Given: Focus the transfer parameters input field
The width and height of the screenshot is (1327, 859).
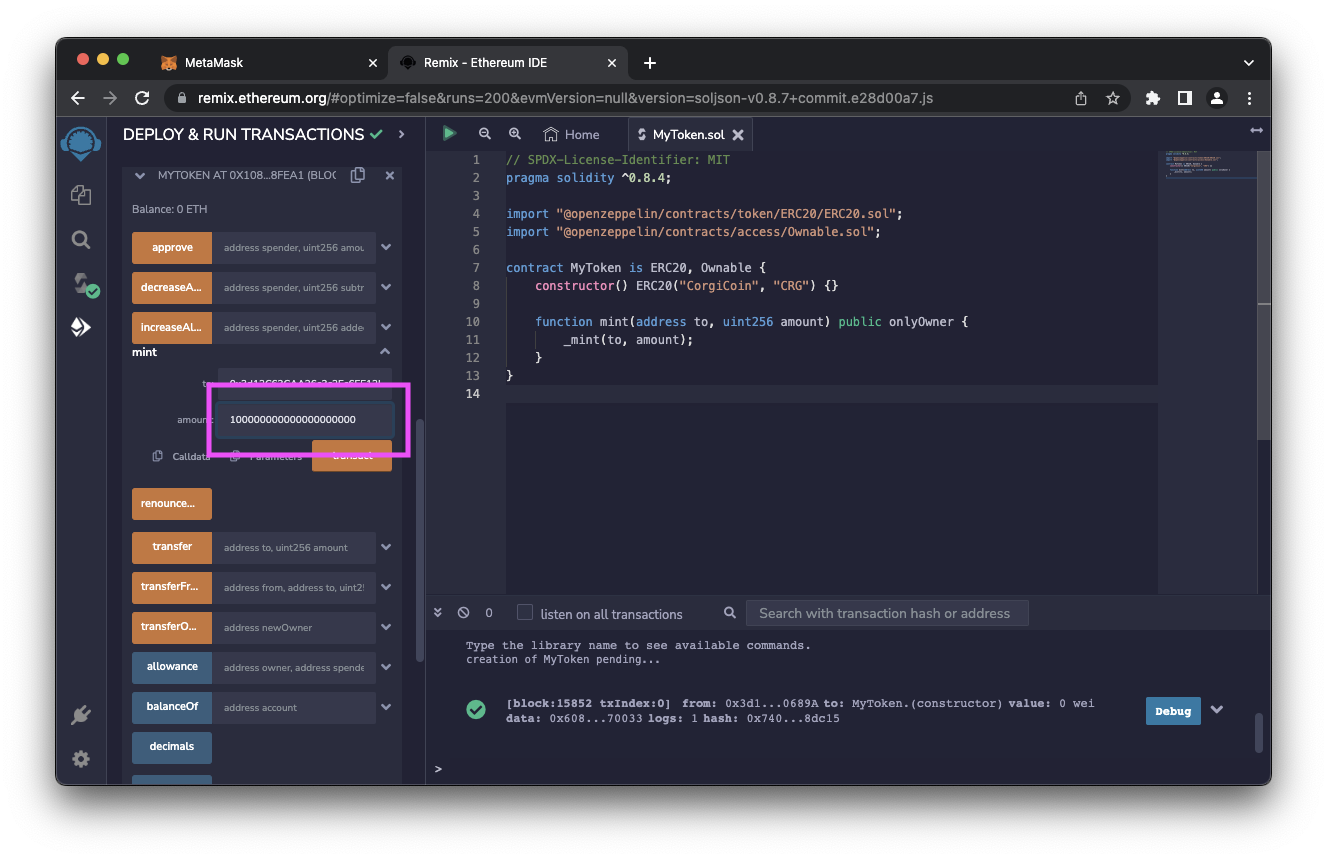Looking at the screenshot, I should click(294, 548).
